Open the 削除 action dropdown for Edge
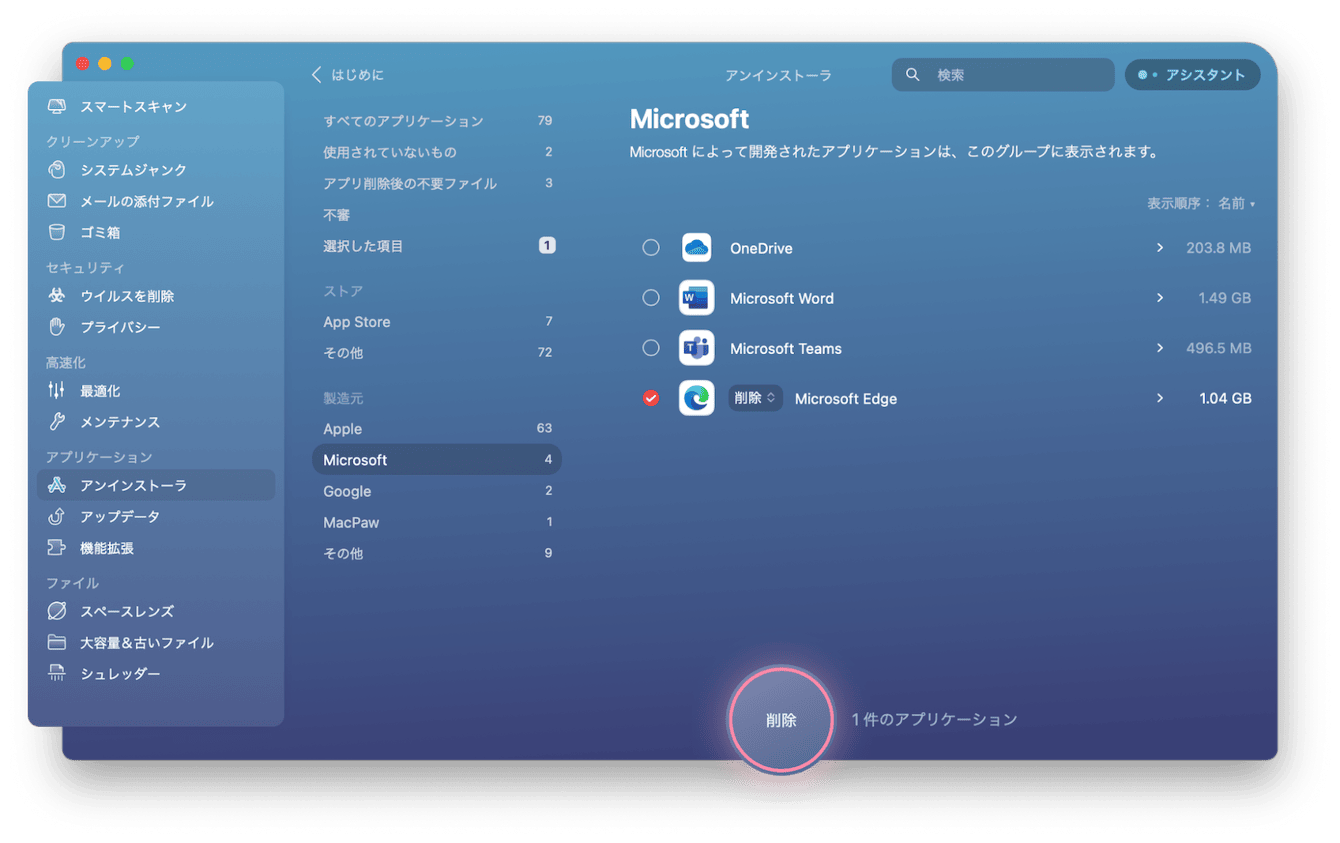 tap(755, 398)
